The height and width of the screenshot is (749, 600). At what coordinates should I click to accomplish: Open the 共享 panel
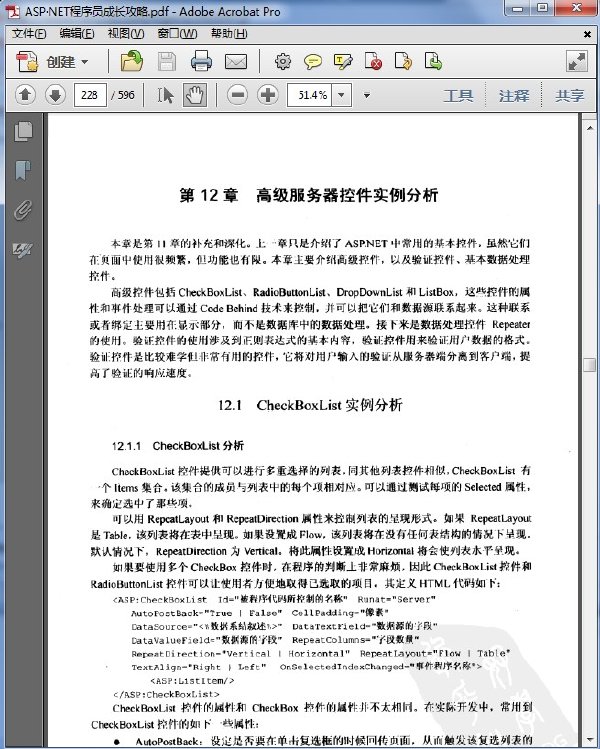pyautogui.click(x=569, y=96)
